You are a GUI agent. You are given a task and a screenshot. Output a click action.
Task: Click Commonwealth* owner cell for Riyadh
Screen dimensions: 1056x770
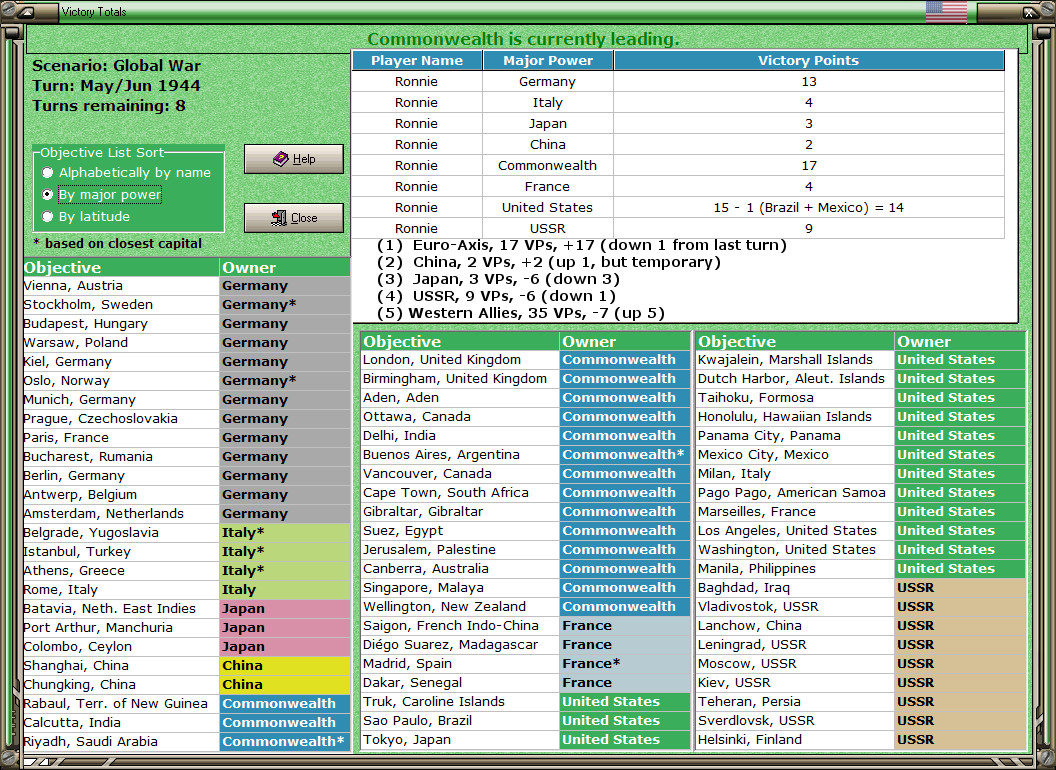tap(285, 742)
